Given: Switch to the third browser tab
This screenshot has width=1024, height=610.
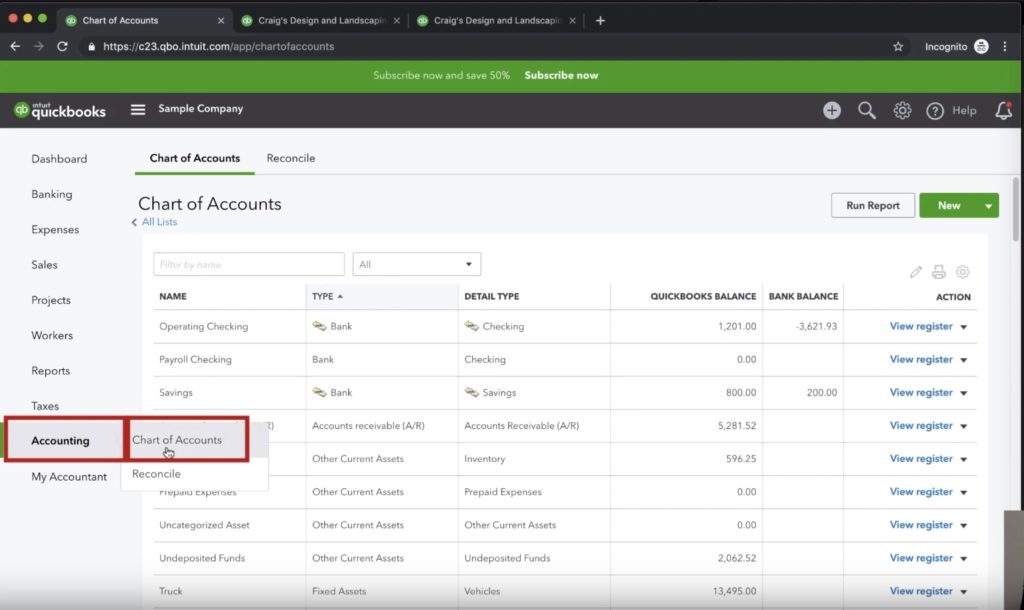Looking at the screenshot, I should (x=496, y=20).
